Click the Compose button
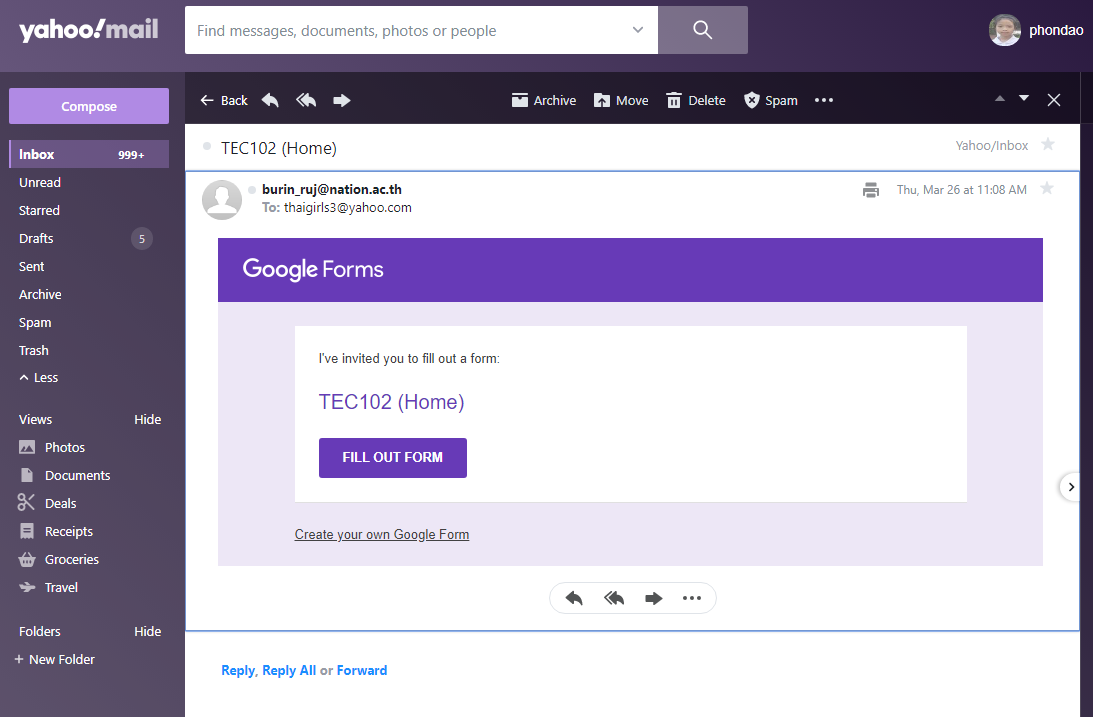This screenshot has height=717, width=1093. click(89, 106)
